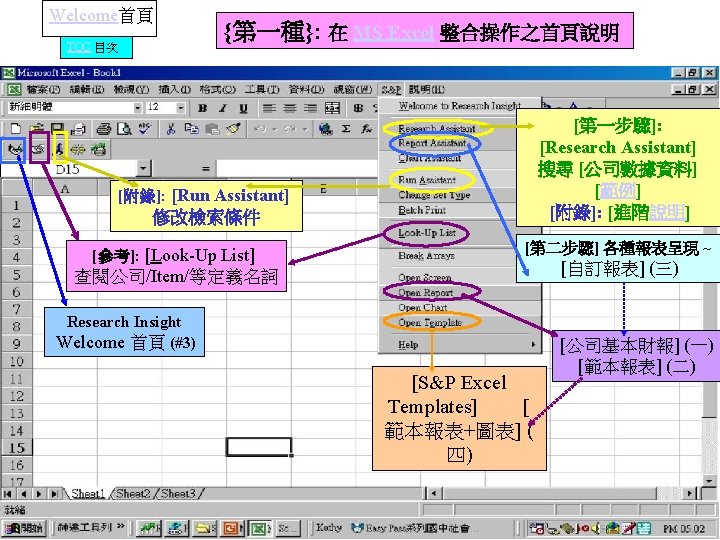
Task: Open Print Preview from the toolbar
Action: coord(124,129)
